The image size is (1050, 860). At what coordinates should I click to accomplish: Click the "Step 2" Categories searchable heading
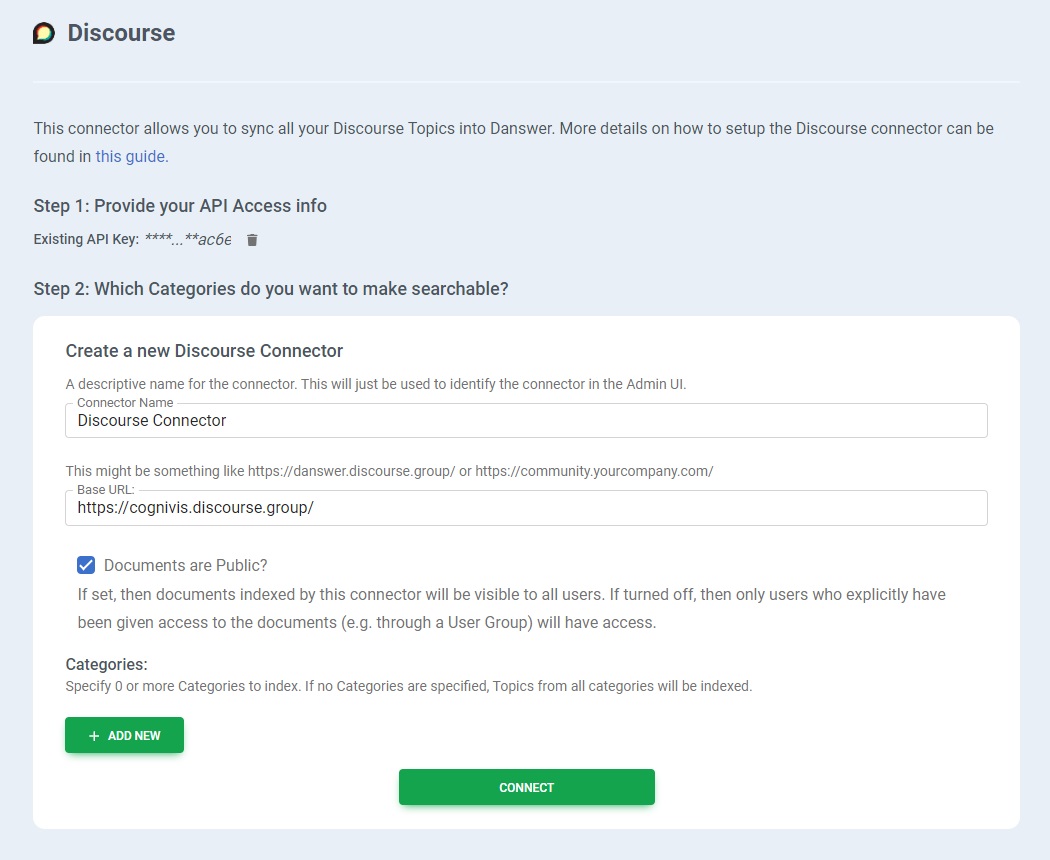click(271, 289)
